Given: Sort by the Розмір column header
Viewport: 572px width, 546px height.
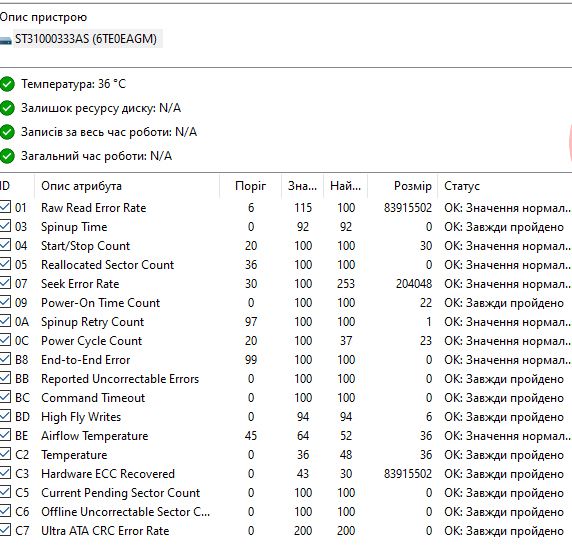Looking at the screenshot, I should (402, 186).
